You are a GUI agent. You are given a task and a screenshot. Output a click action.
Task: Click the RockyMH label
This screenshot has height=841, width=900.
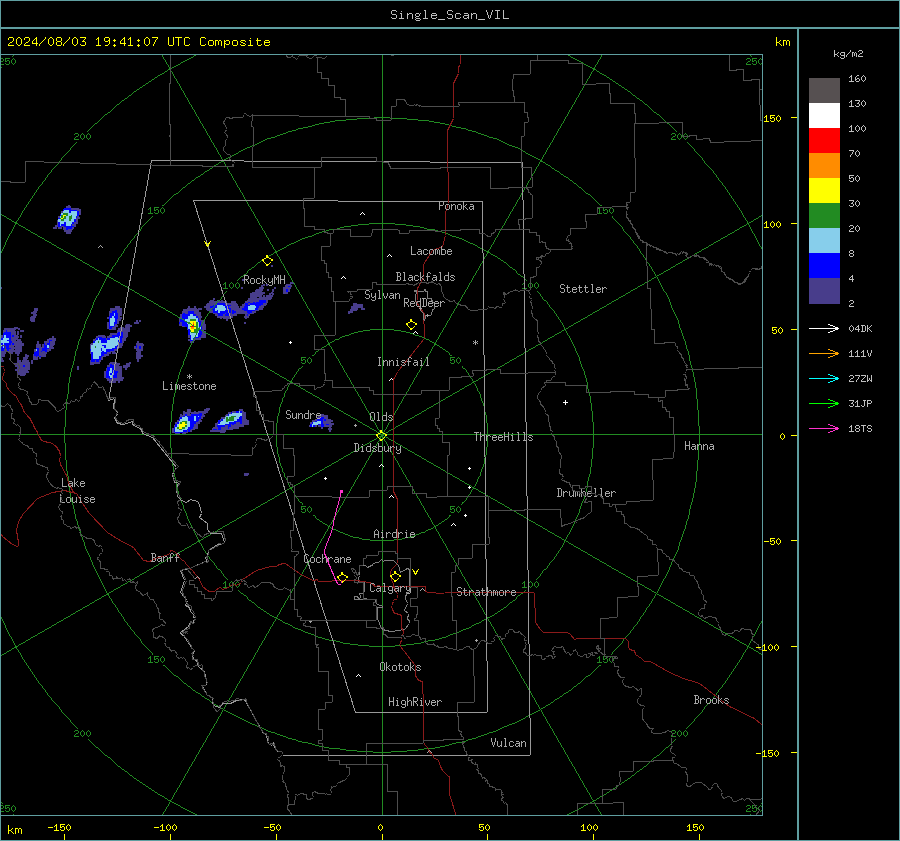point(264,280)
